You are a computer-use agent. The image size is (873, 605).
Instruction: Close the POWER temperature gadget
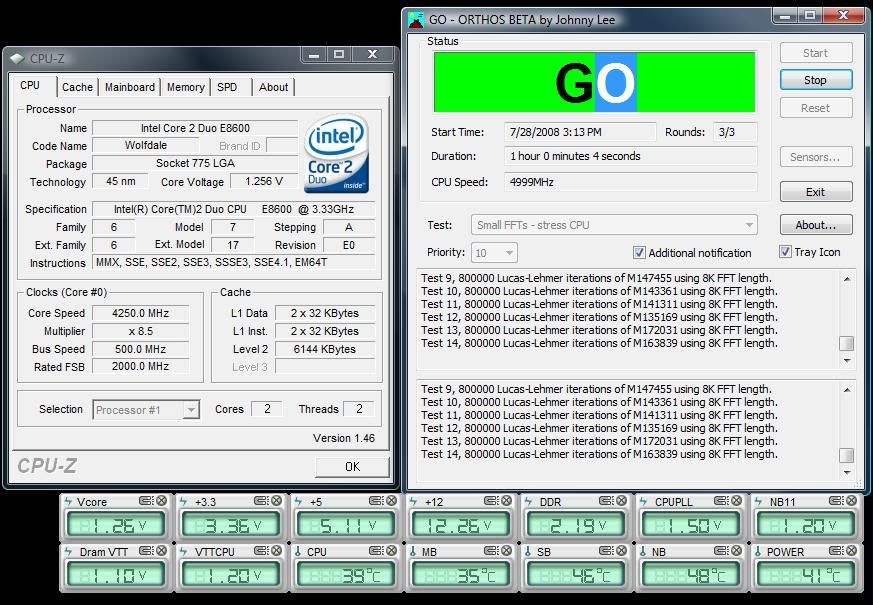pyautogui.click(x=852, y=551)
